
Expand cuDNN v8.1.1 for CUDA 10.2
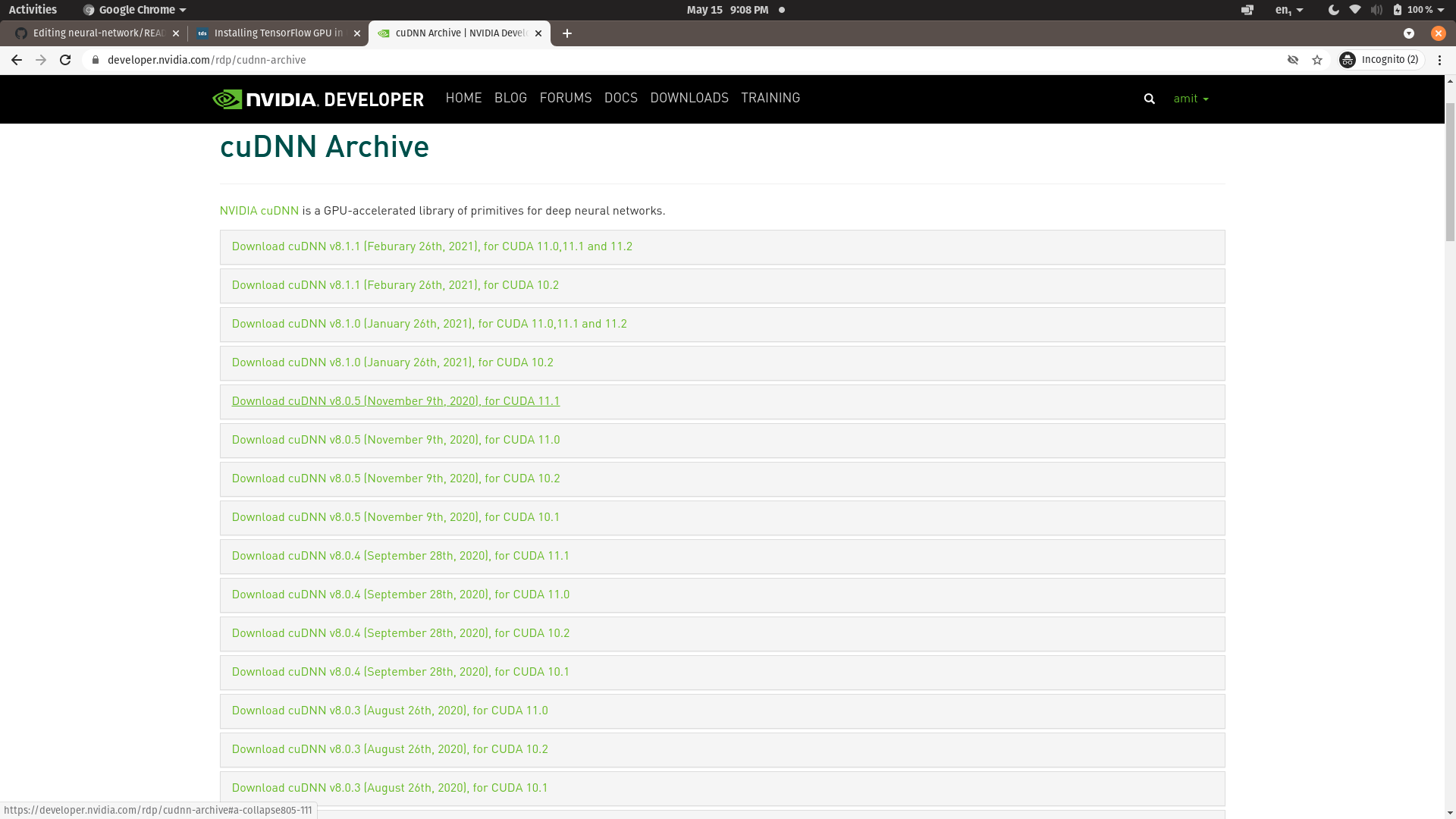click(394, 285)
